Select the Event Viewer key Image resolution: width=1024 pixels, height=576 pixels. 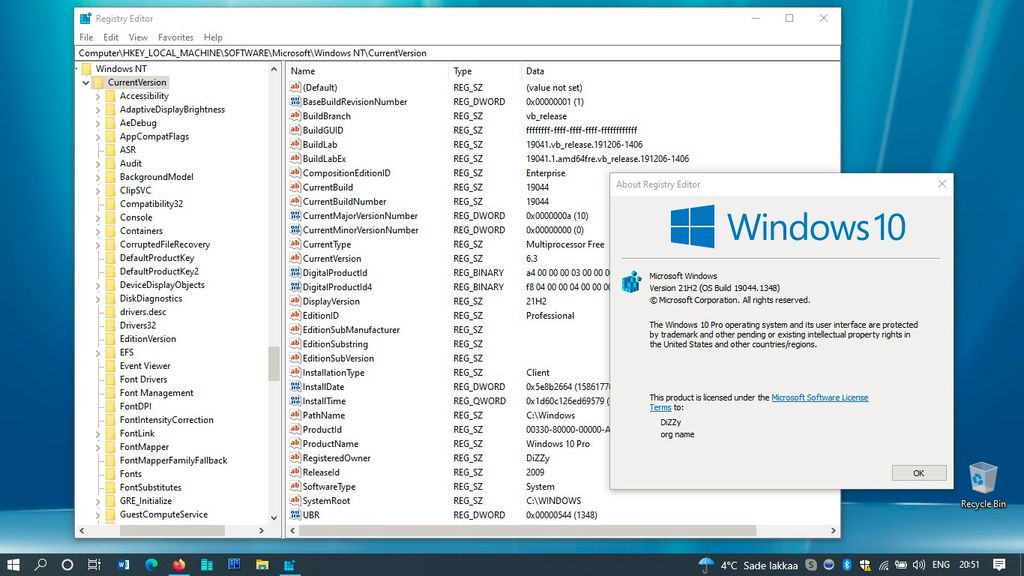[x=145, y=366]
